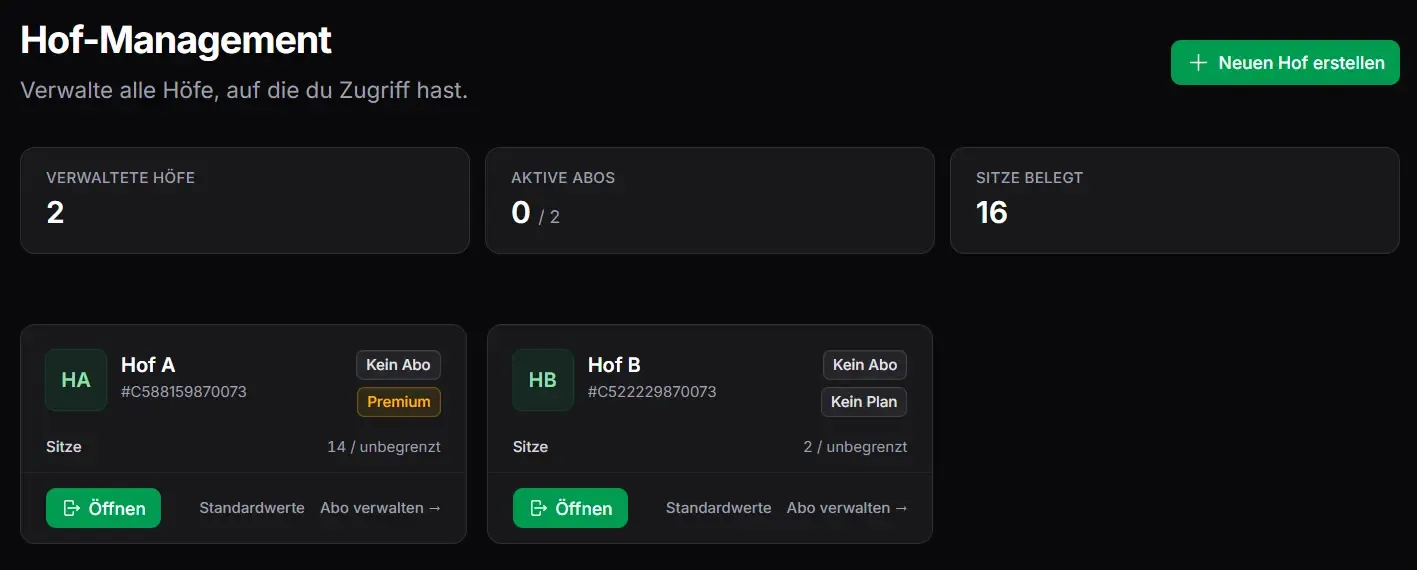
Task: Click the plus icon in Neuen Hof erstellen
Action: (1198, 63)
